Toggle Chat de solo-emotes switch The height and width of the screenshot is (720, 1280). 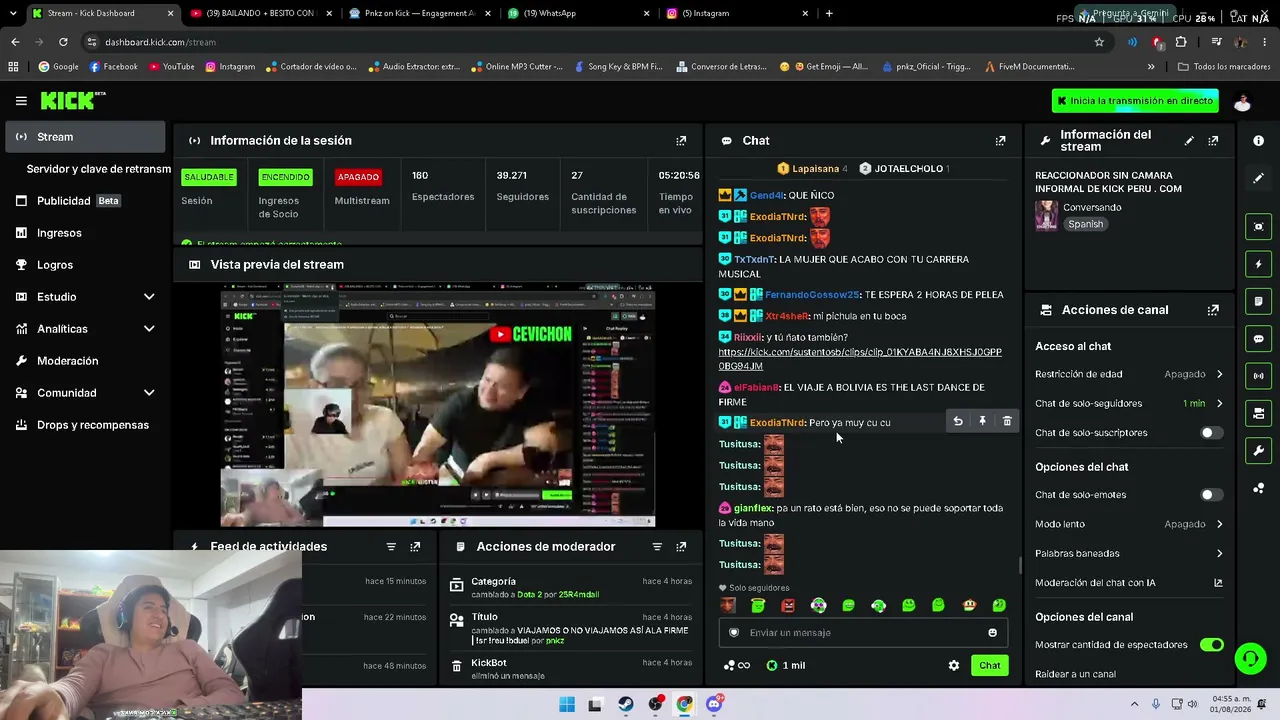coord(1211,495)
